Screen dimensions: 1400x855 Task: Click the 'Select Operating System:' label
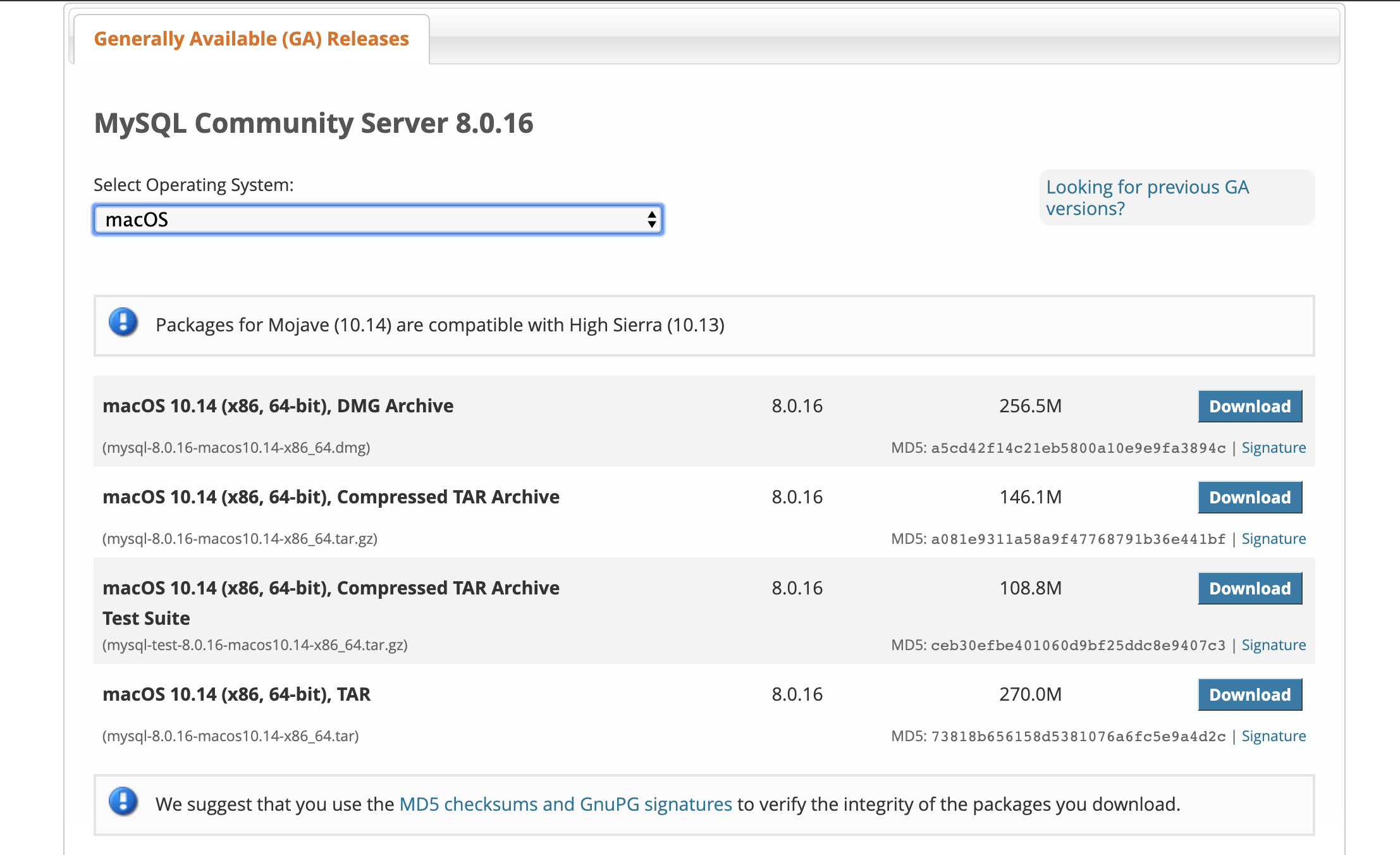(x=193, y=185)
